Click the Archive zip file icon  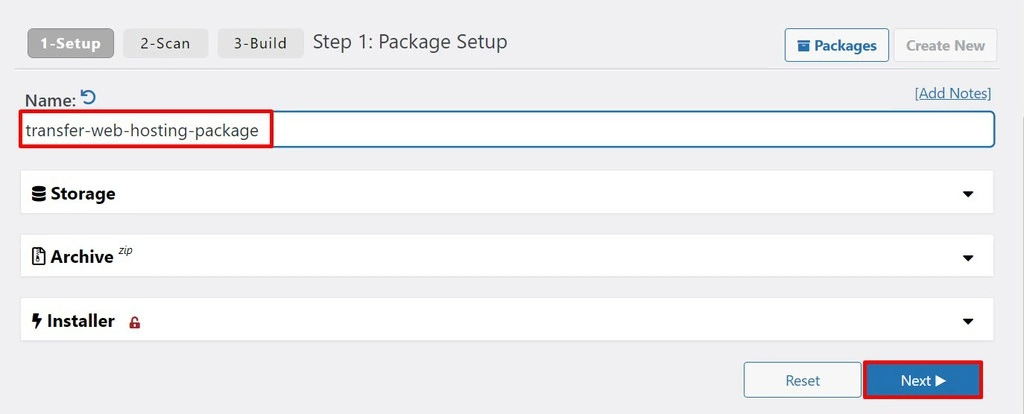pyautogui.click(x=39, y=257)
